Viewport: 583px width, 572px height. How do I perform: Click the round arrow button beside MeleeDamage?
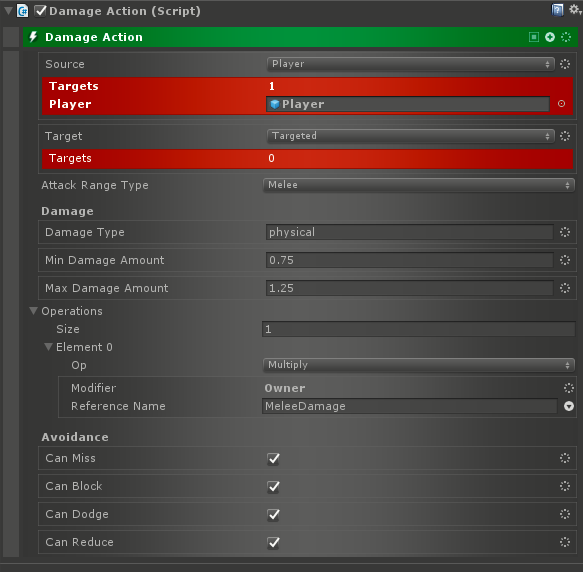(x=568, y=406)
